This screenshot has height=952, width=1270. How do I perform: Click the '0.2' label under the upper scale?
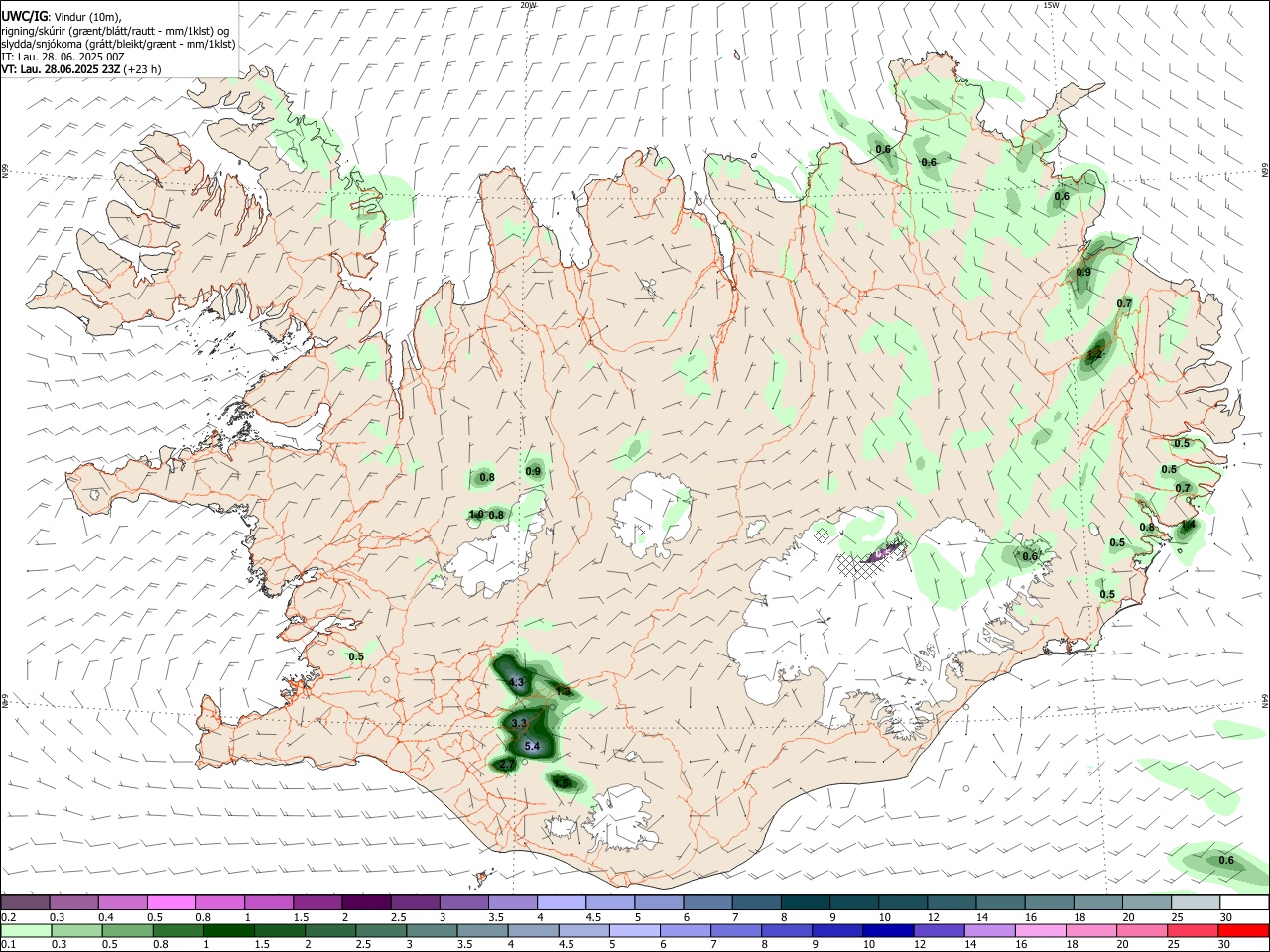click(9, 917)
